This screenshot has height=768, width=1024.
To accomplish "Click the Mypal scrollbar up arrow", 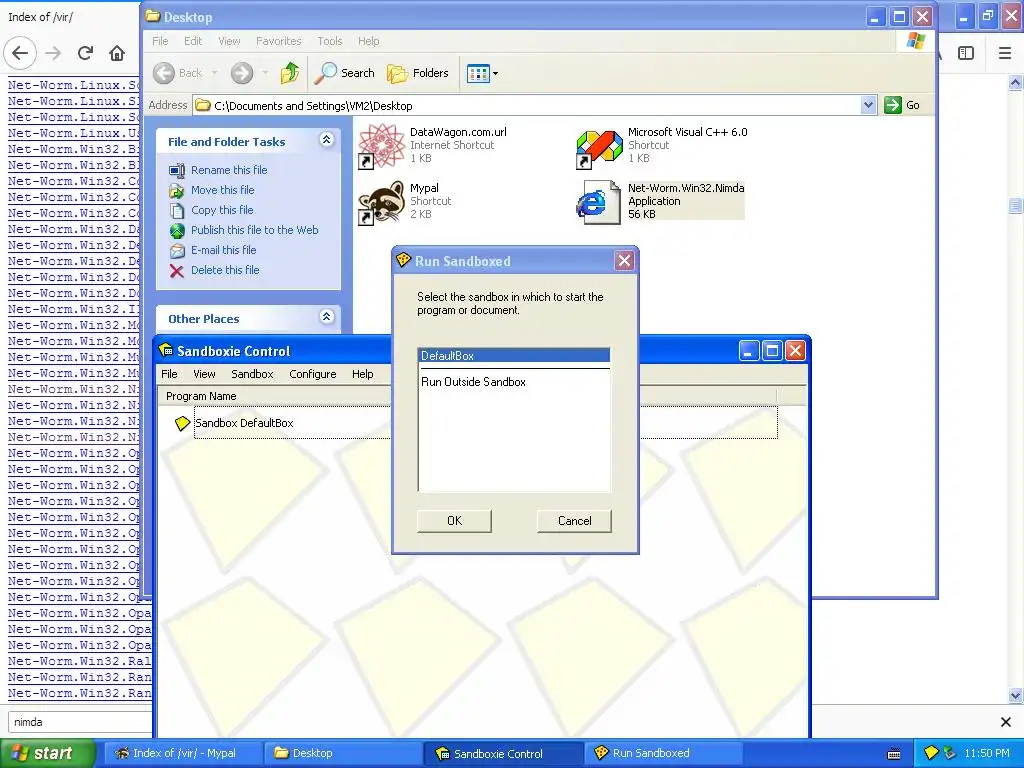I will tap(1016, 82).
